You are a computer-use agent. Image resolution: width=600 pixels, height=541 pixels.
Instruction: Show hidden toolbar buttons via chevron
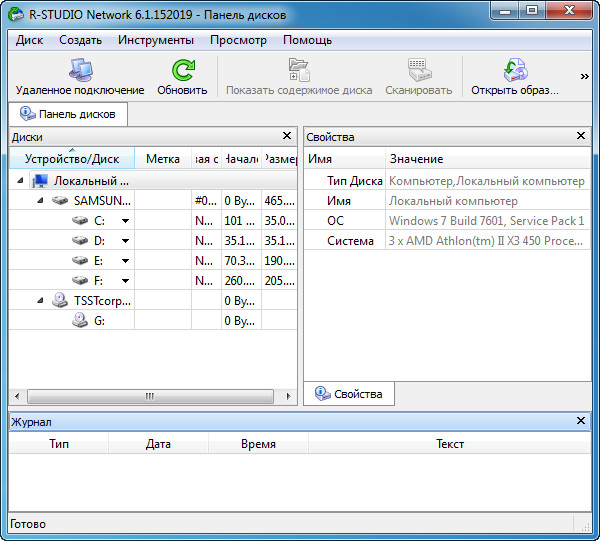pyautogui.click(x=585, y=75)
